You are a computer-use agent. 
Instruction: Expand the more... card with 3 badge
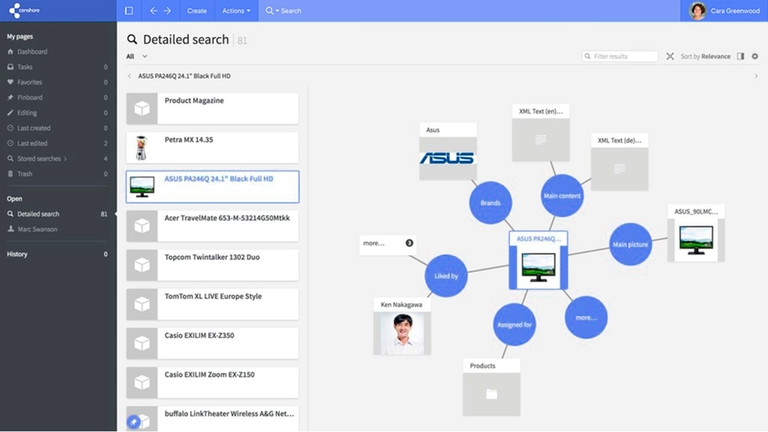[x=387, y=243]
